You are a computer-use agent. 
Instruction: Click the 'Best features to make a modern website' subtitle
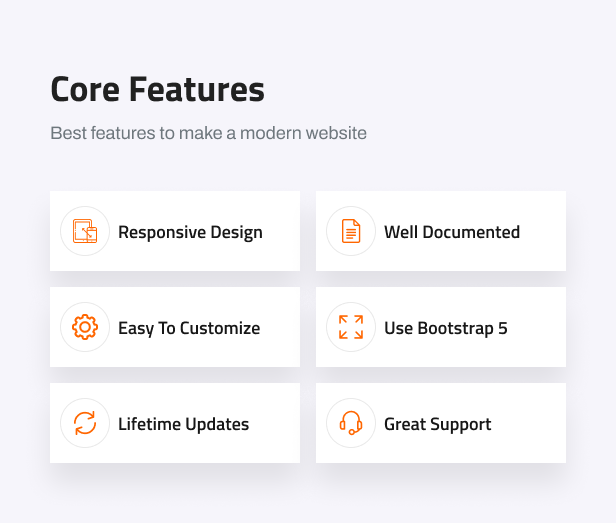pyautogui.click(x=208, y=133)
